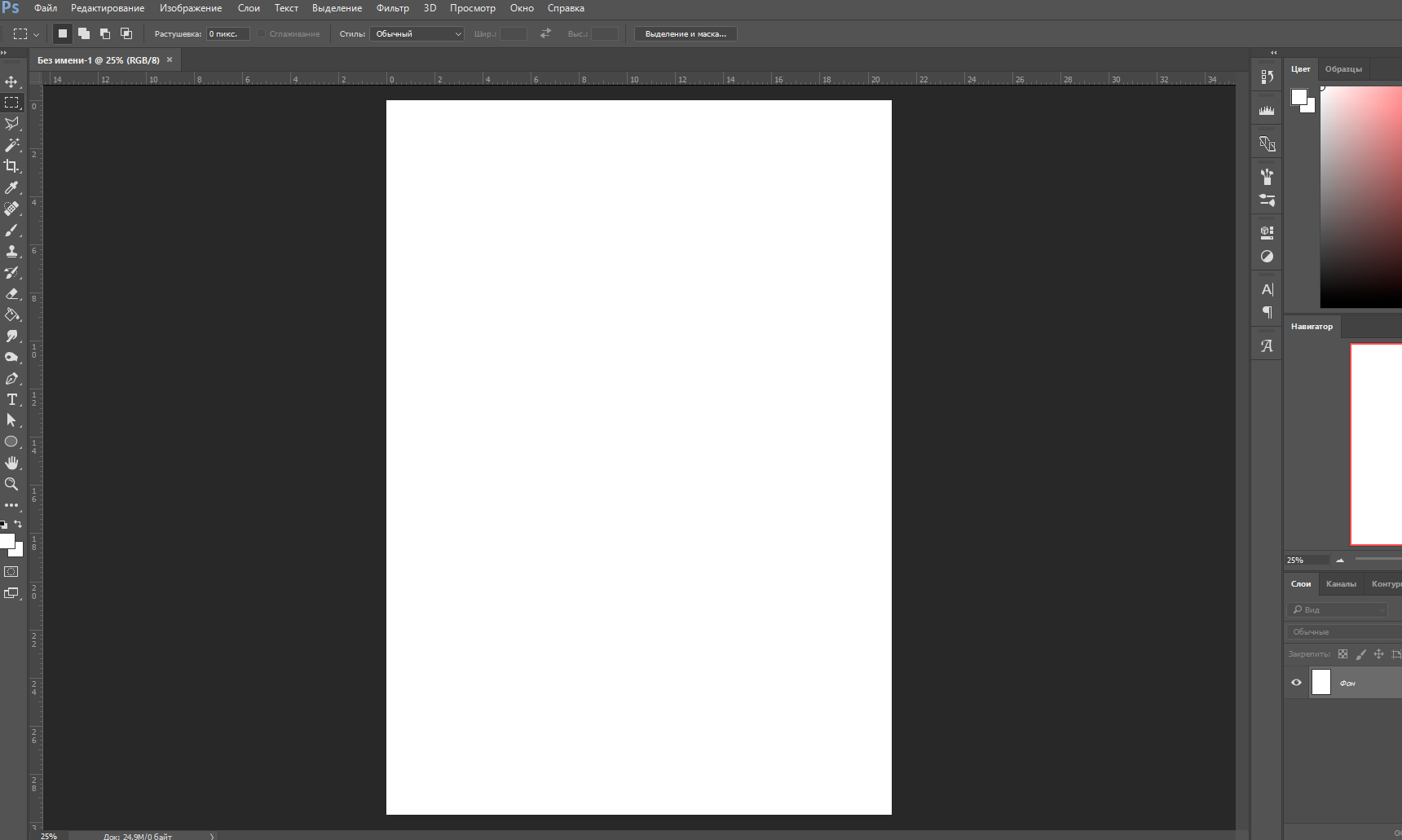Screen dimensions: 1402x840
Task: Collapse the panels with double arrow
Action: (1273, 52)
